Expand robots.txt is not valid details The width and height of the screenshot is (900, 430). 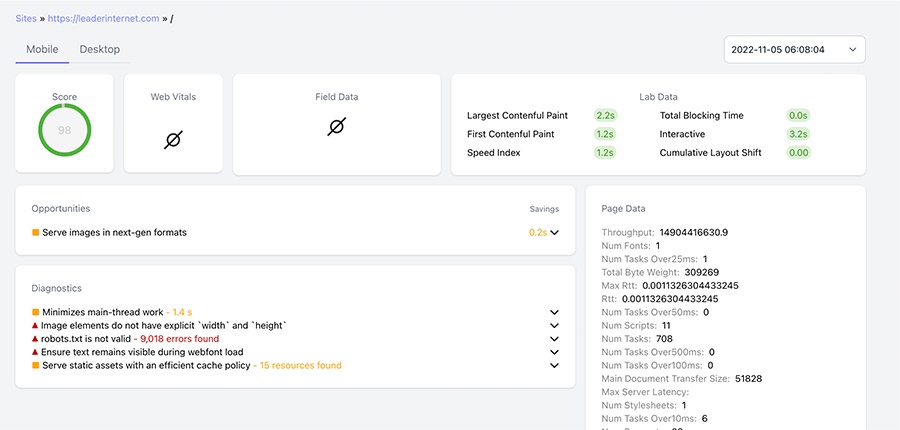[554, 339]
